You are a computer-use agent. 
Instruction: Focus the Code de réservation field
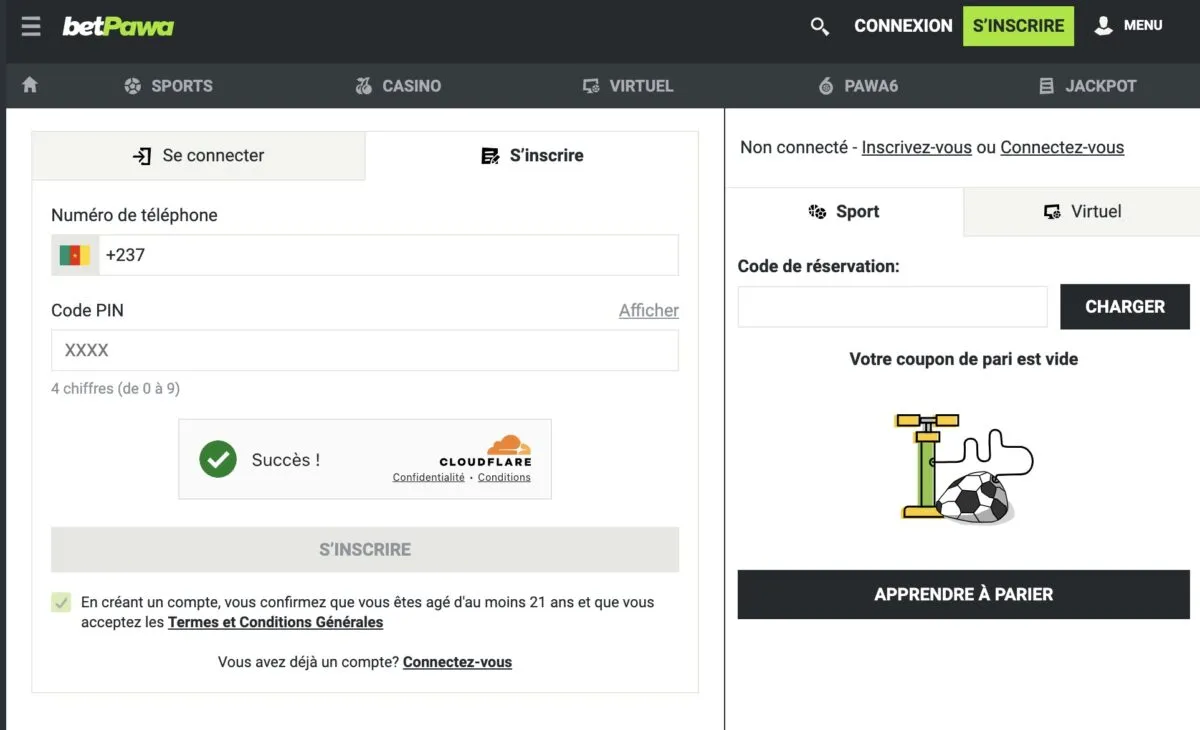point(892,307)
